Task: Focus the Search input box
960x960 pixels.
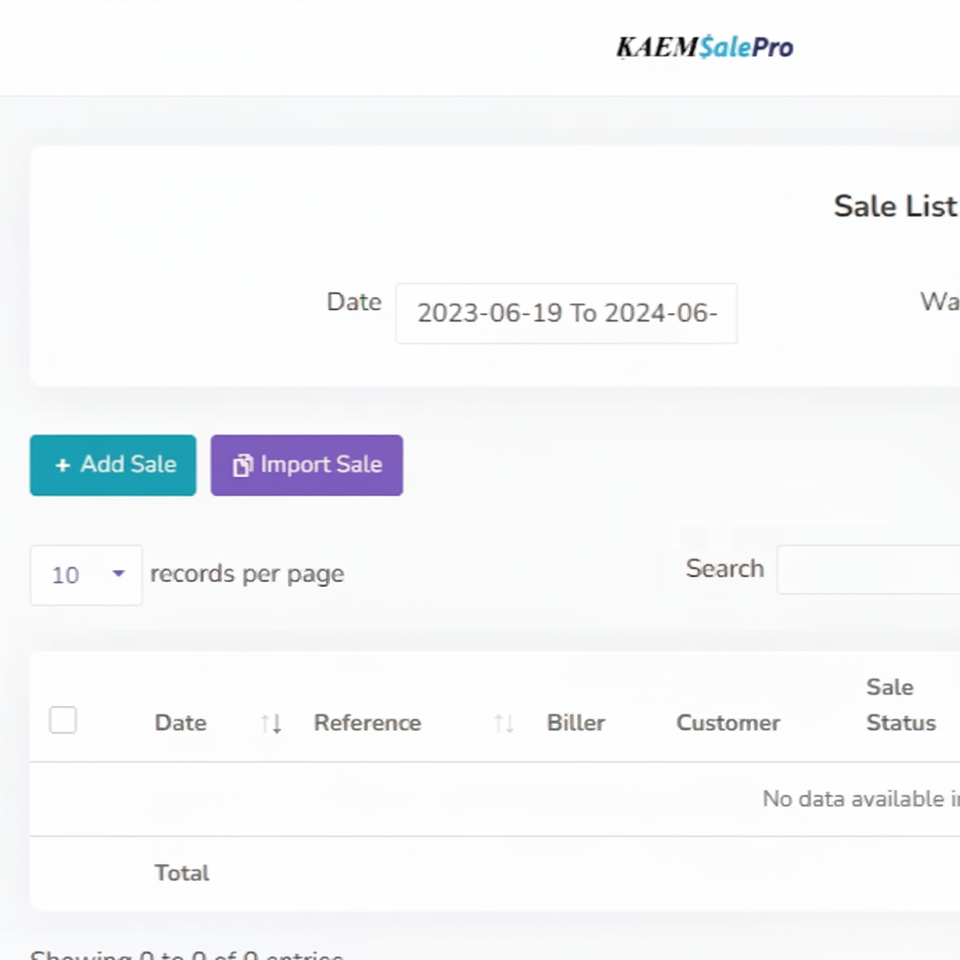Action: 868,570
